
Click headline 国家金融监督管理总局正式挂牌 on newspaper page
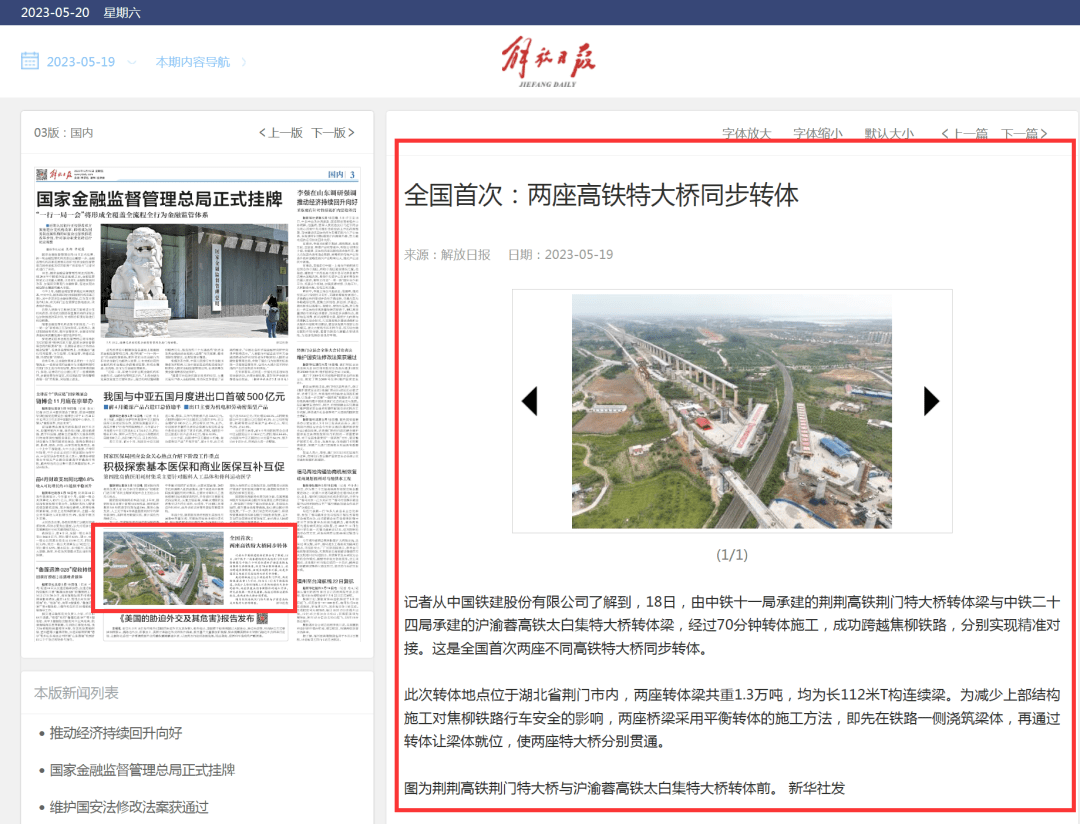(x=159, y=199)
